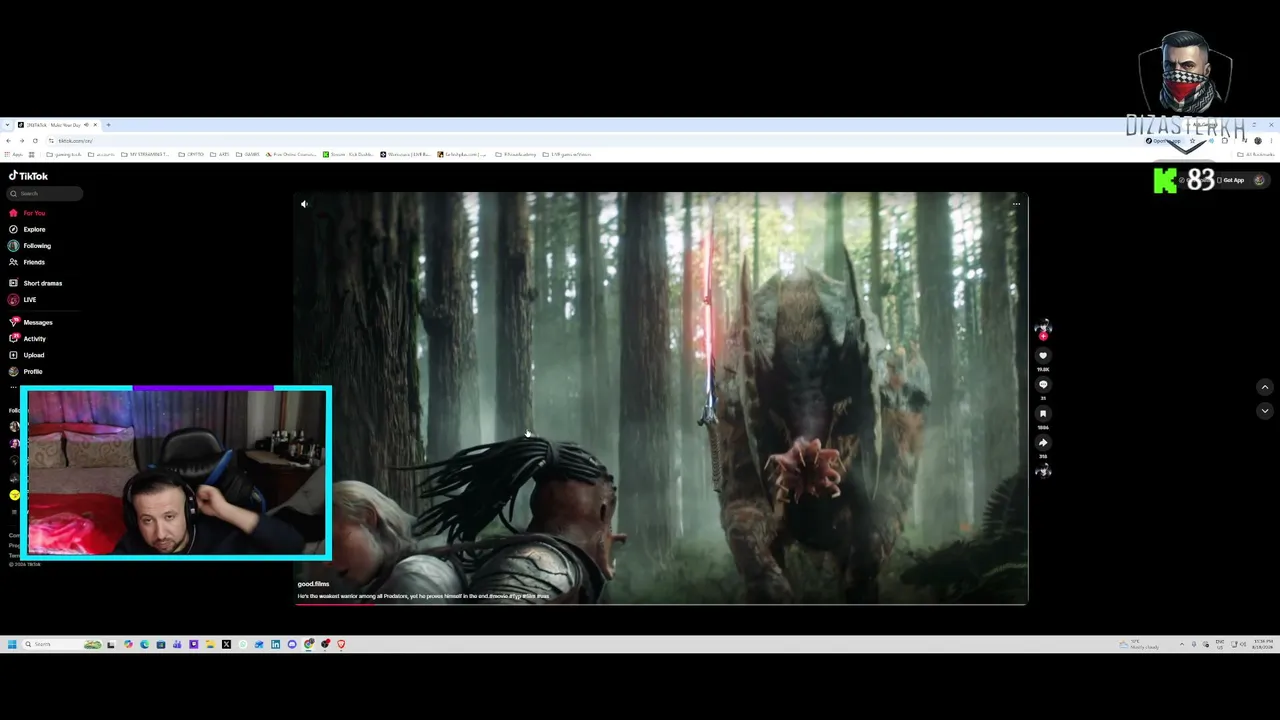
Task: Open the Chrome tab list dropdown
Action: [8, 125]
